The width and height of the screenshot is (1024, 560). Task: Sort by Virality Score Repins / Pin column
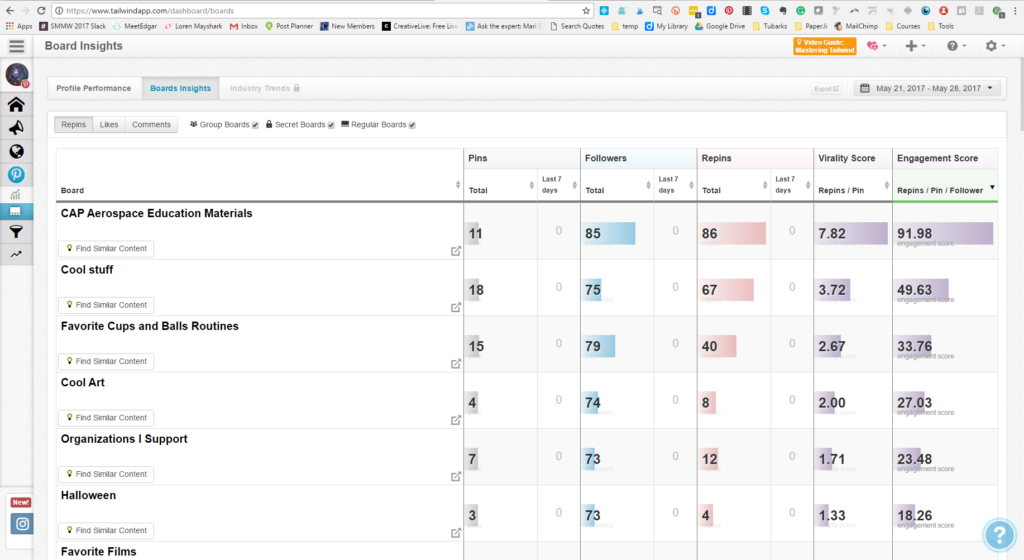pyautogui.click(x=852, y=188)
